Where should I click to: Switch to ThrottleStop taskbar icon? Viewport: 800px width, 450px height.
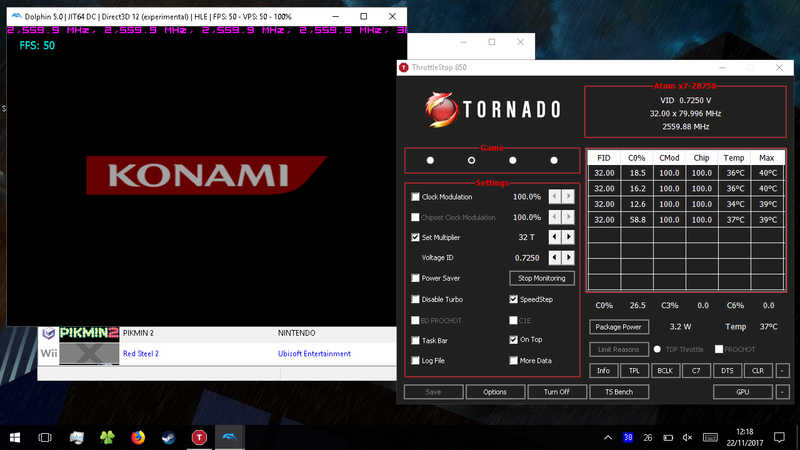(199, 437)
